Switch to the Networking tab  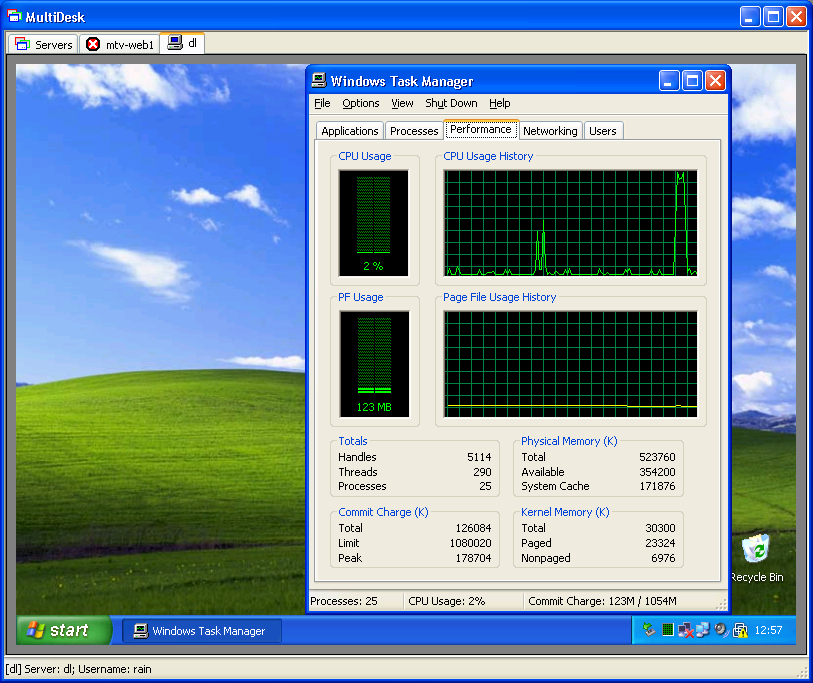[550, 131]
